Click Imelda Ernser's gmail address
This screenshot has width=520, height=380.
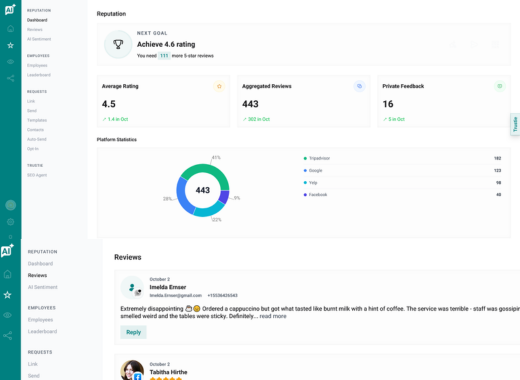tap(176, 295)
